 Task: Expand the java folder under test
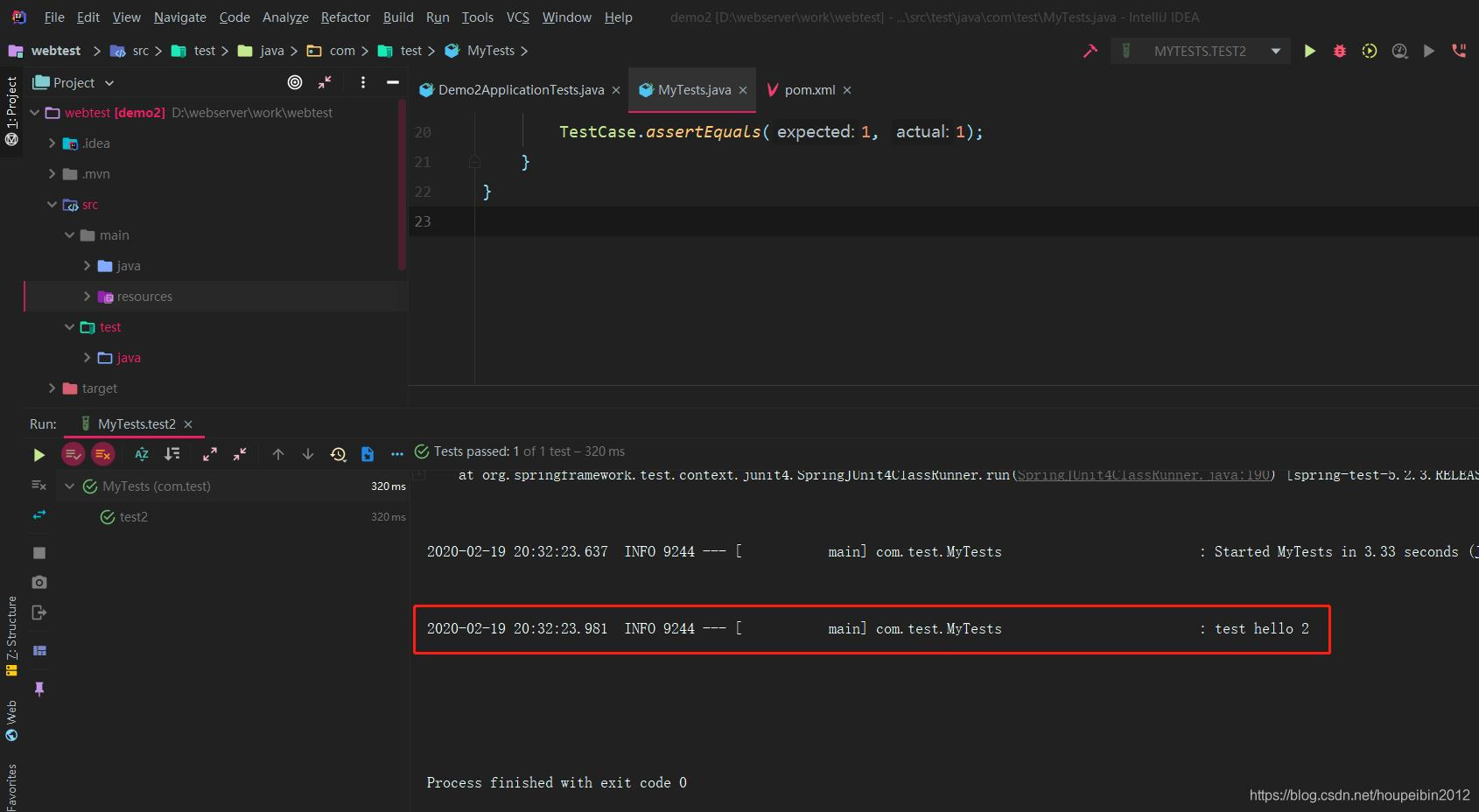(88, 358)
